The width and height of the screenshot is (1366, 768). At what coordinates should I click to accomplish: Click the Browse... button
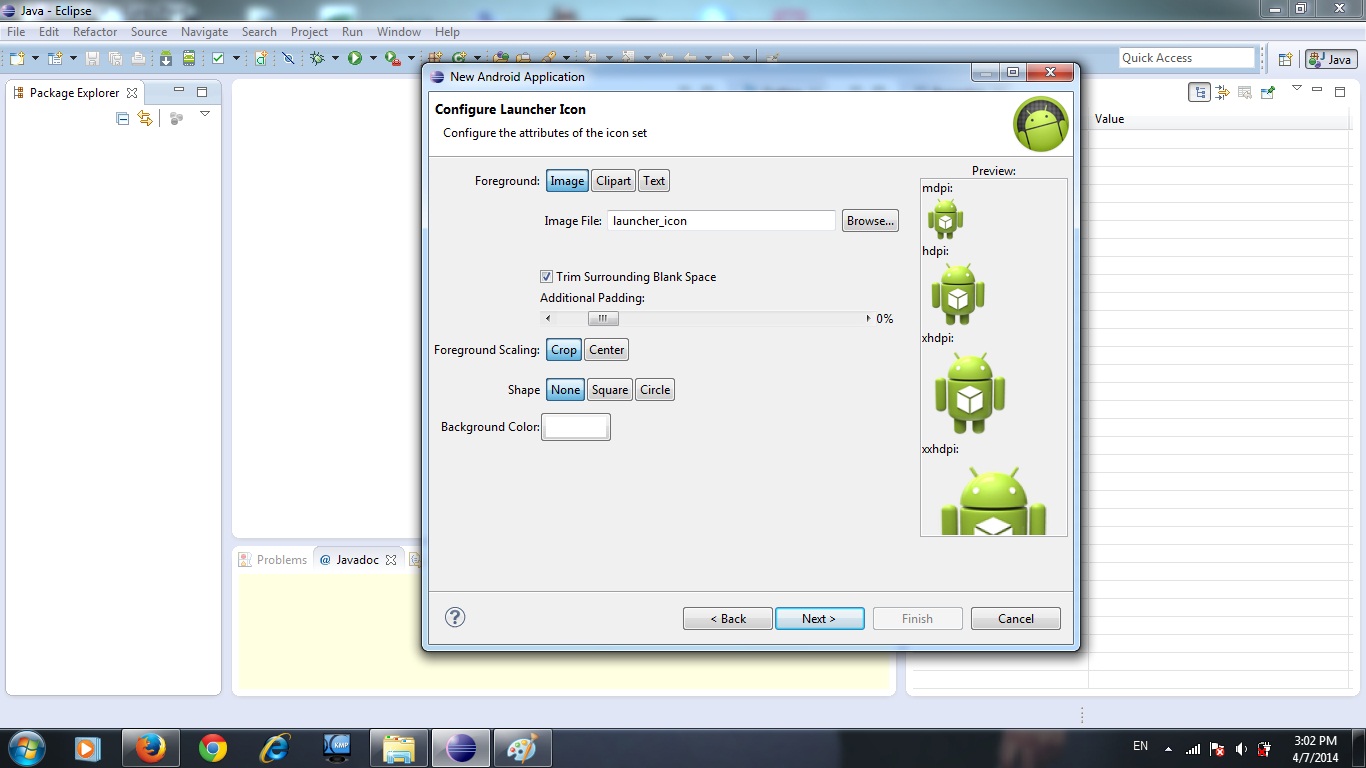[x=870, y=221]
